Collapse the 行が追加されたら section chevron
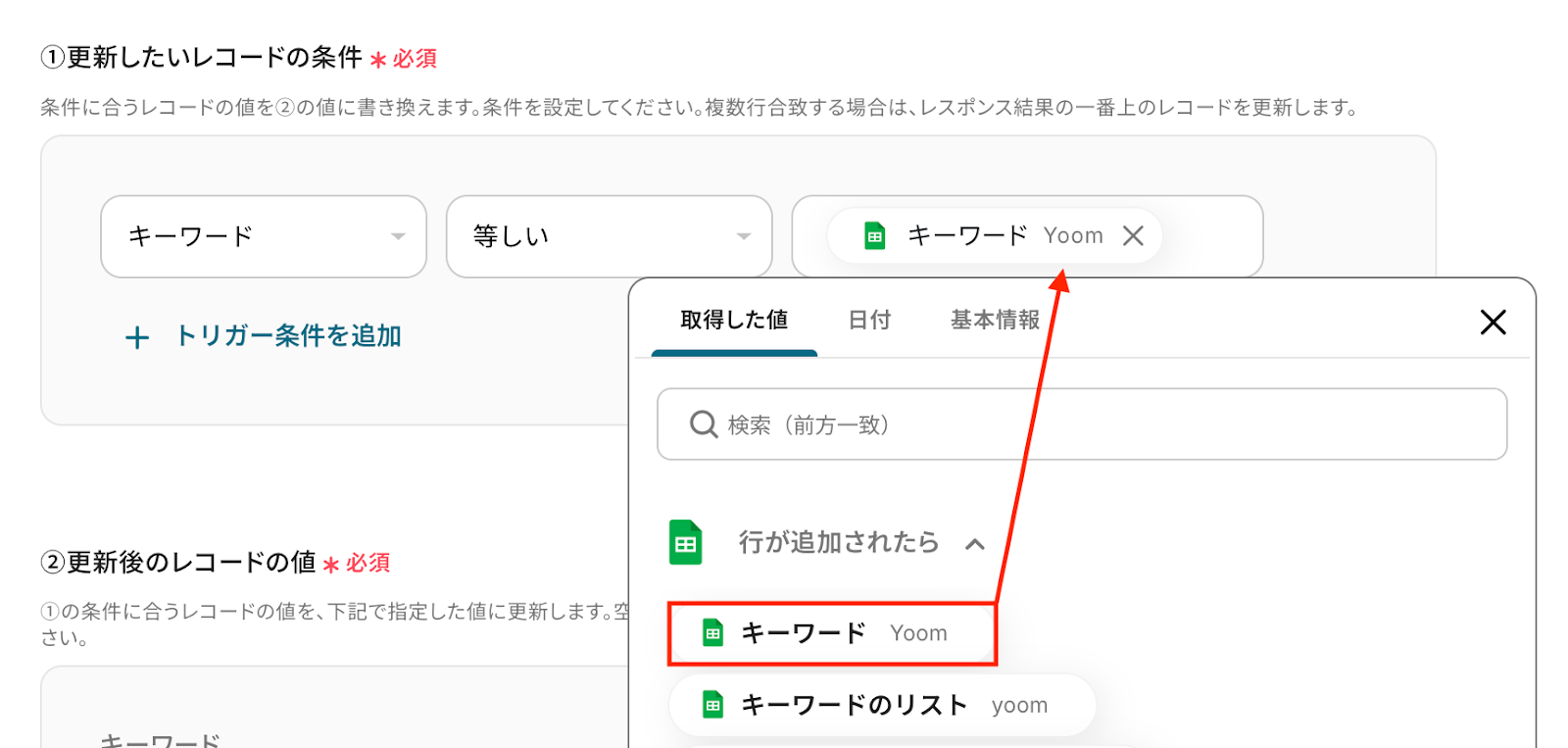 (974, 544)
